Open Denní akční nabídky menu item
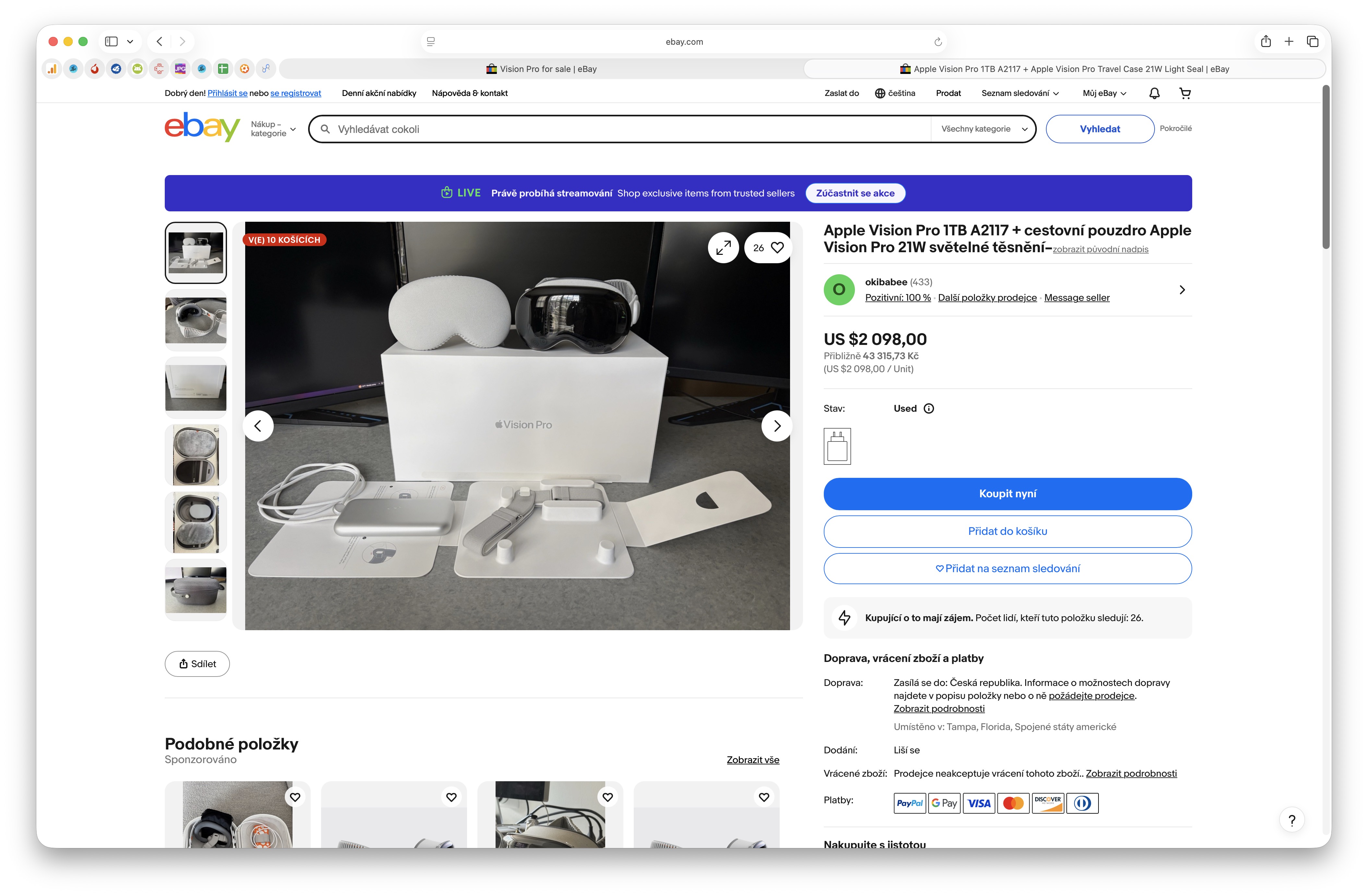 [x=379, y=93]
